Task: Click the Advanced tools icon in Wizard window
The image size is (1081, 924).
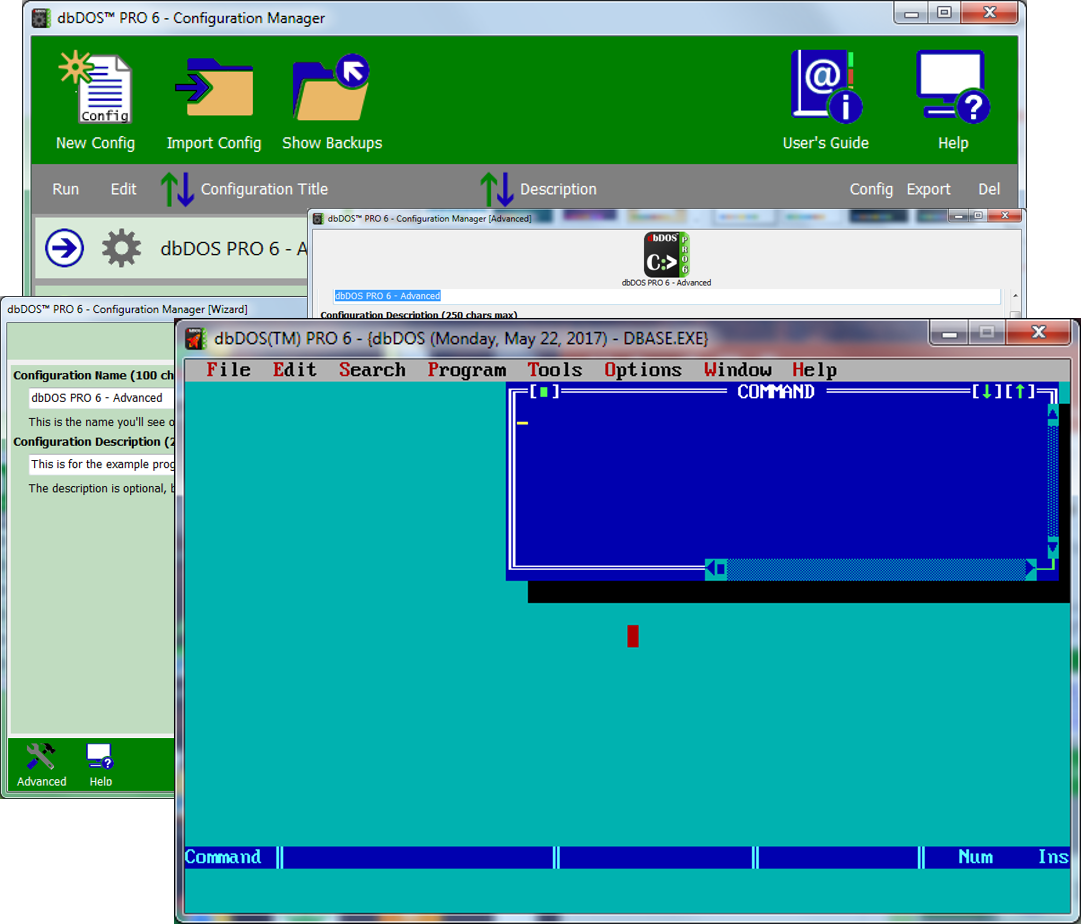Action: coord(41,756)
